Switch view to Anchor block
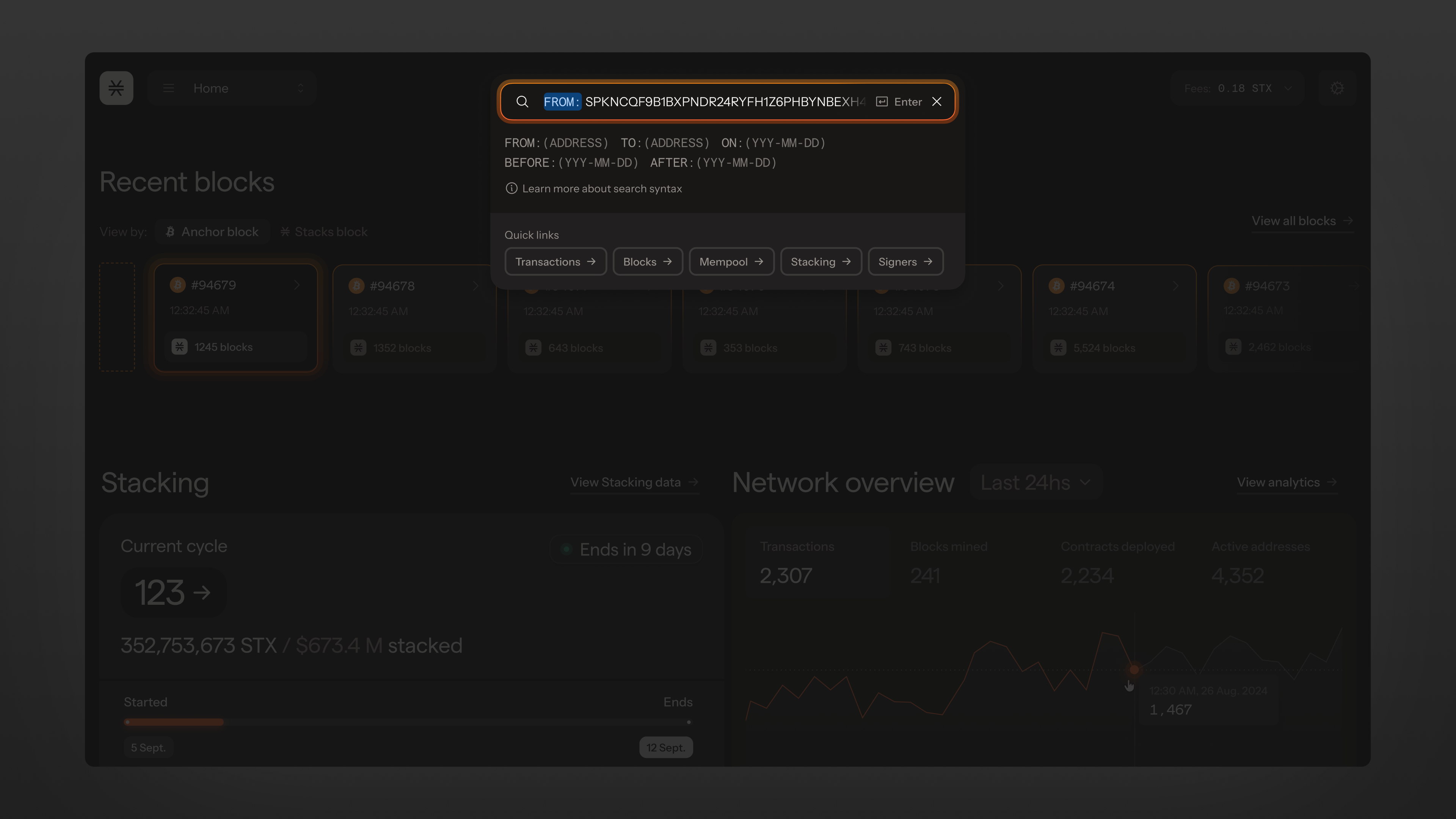This screenshot has width=1456, height=819. (212, 232)
